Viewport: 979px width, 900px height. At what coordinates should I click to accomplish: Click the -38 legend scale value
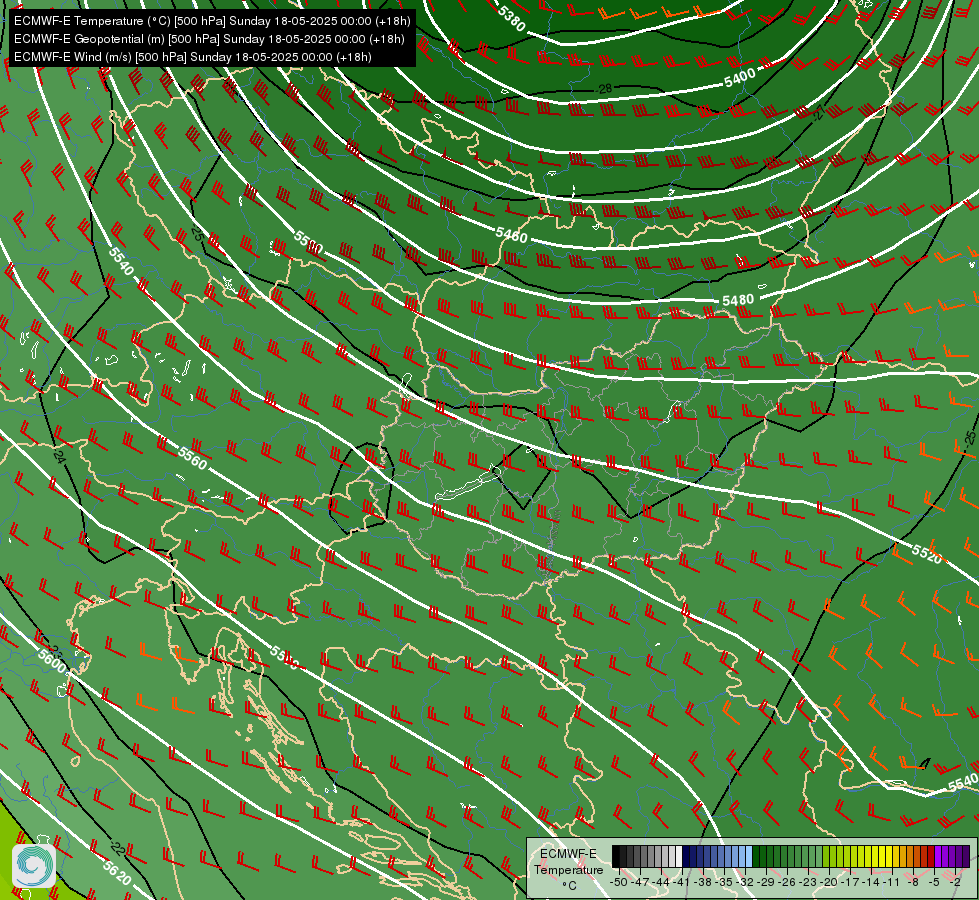[x=702, y=883]
